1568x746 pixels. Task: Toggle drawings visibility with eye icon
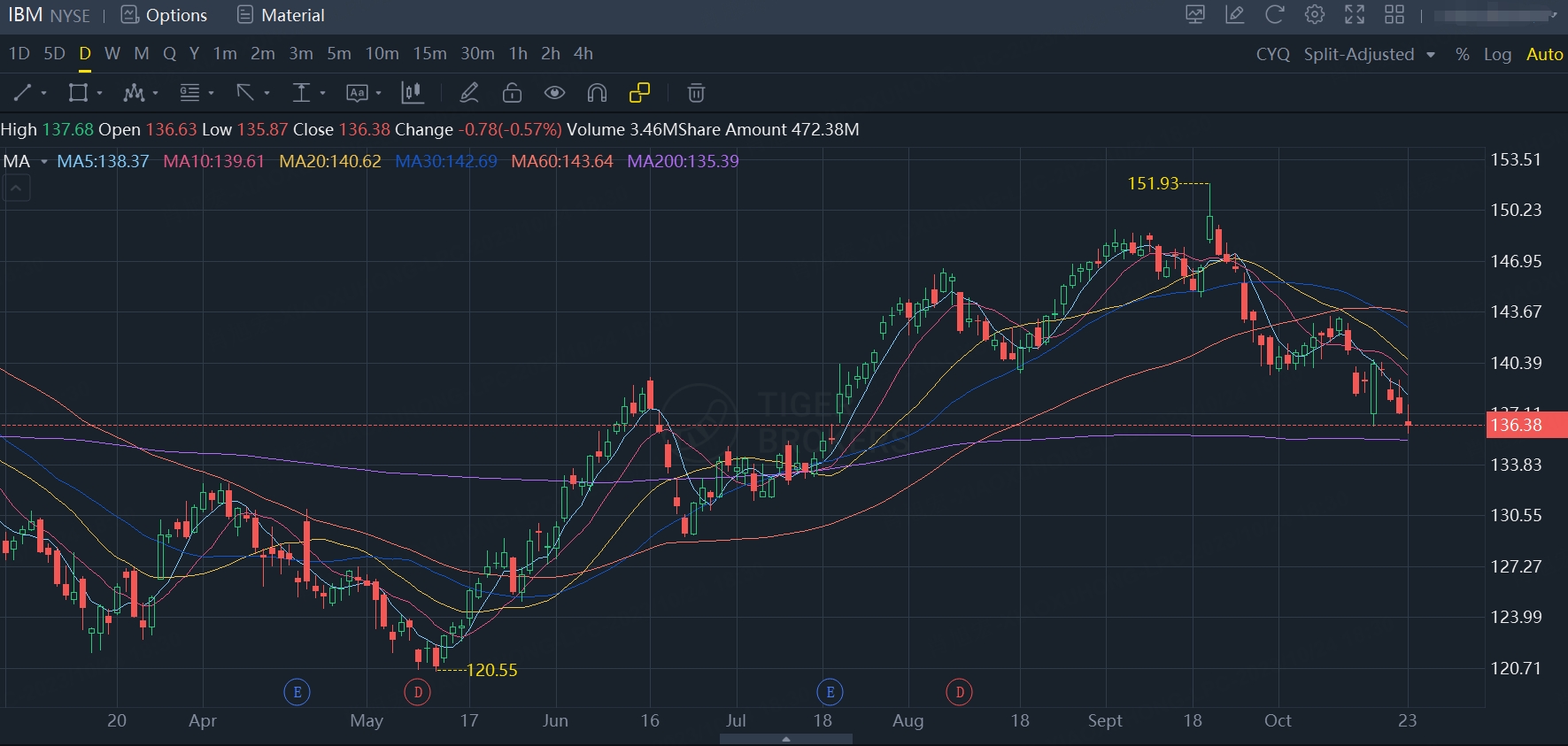554,93
